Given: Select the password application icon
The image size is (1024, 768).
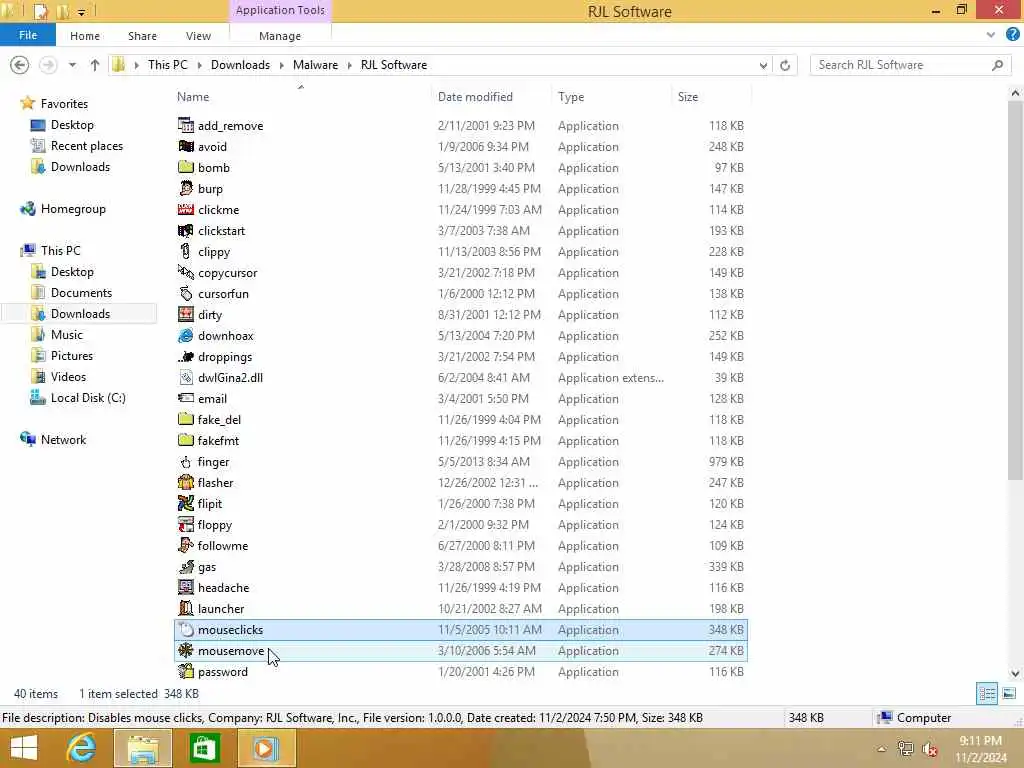Looking at the screenshot, I should 185,671.
